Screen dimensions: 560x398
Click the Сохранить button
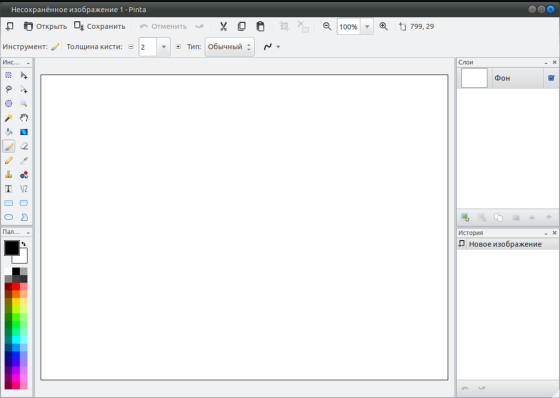100,26
